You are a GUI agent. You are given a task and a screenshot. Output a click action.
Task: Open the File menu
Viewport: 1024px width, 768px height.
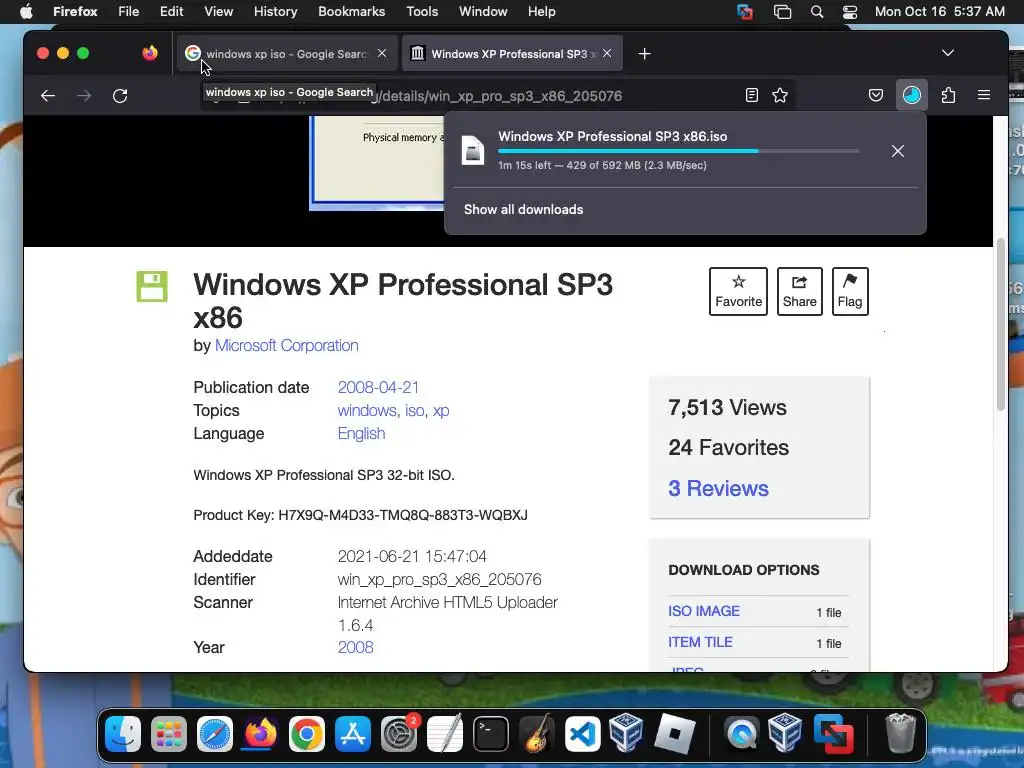(x=129, y=12)
